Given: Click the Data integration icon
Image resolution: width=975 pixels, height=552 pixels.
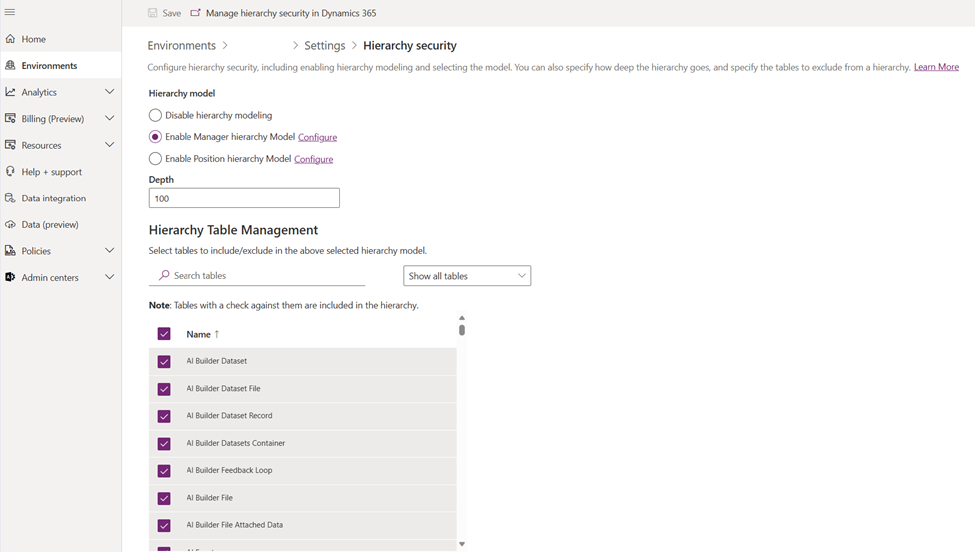Looking at the screenshot, I should [x=10, y=198].
